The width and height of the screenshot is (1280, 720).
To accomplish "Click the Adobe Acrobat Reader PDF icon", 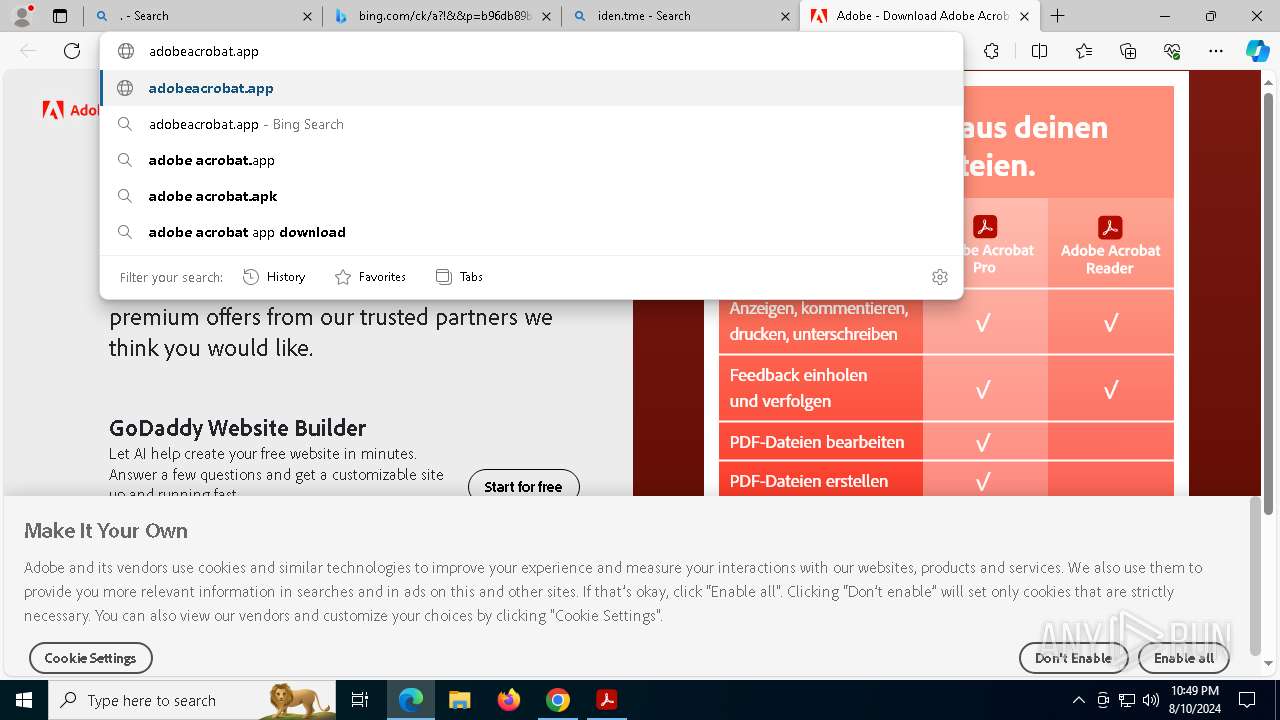I will pos(1110,227).
